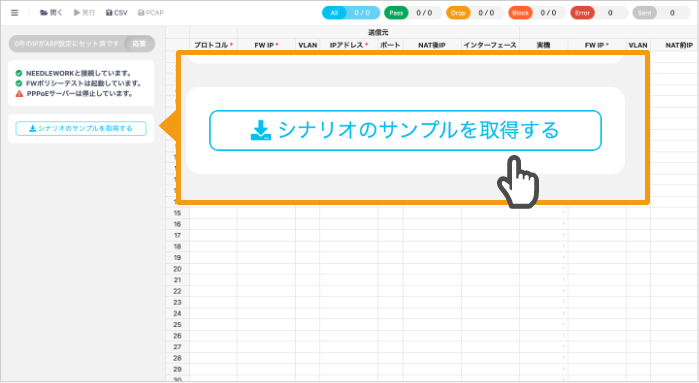Click the プロトコル column header
This screenshot has height=383, width=699.
point(214,45)
